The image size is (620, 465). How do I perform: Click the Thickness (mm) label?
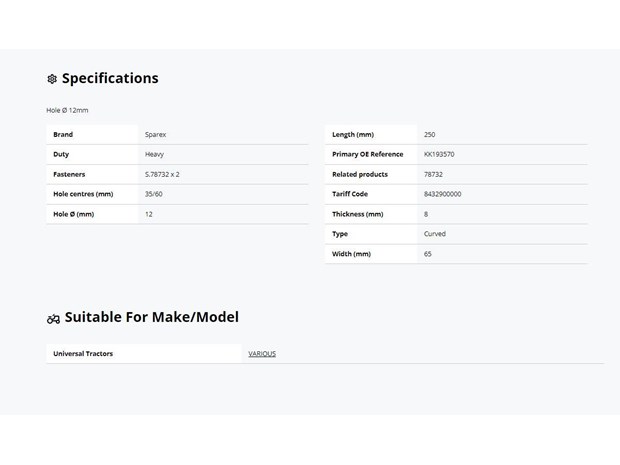(357, 214)
